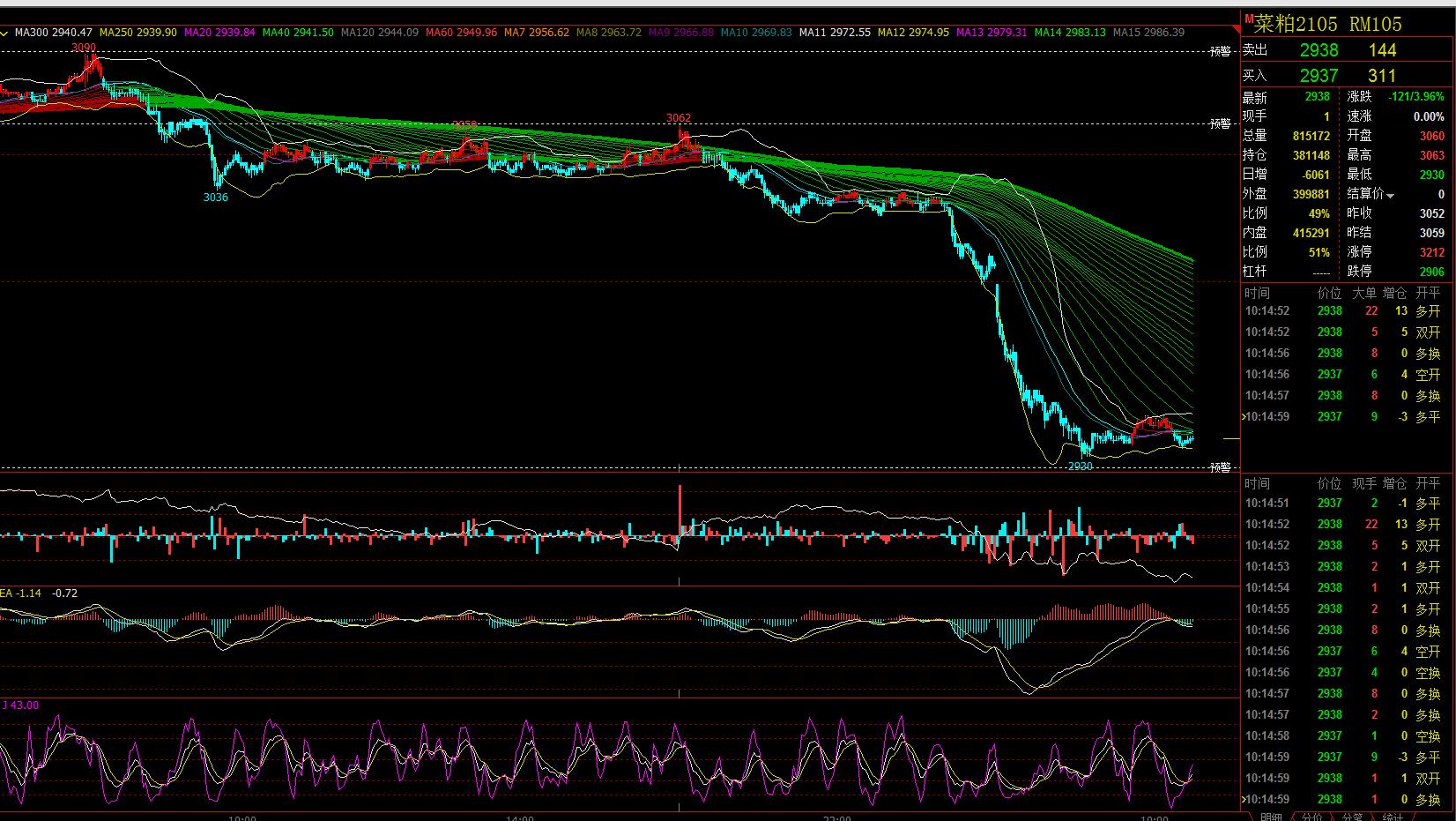Click the 总量 value 815172
Image resolution: width=1456 pixels, height=821 pixels.
tap(1311, 136)
